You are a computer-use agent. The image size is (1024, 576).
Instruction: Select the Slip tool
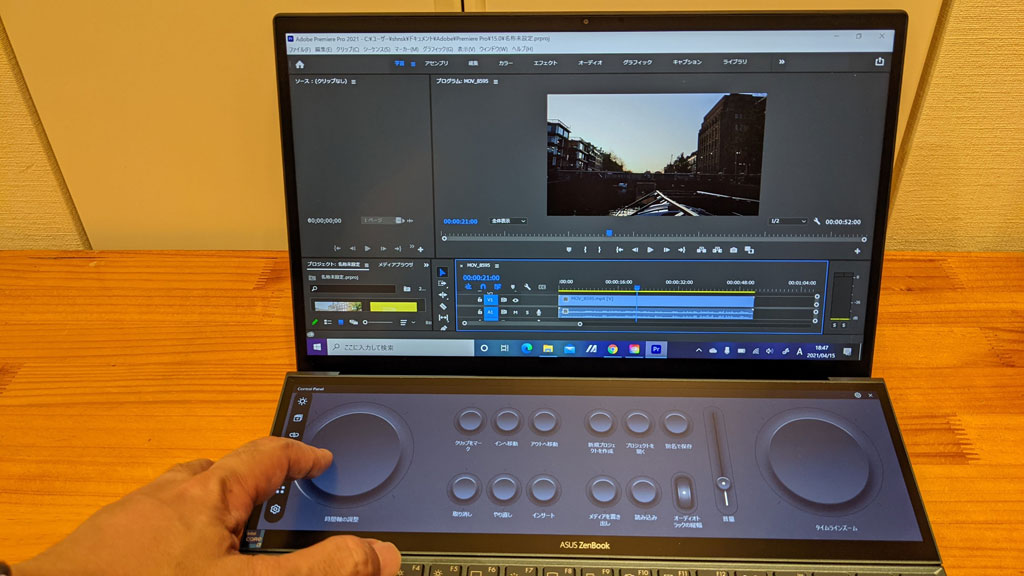click(443, 318)
